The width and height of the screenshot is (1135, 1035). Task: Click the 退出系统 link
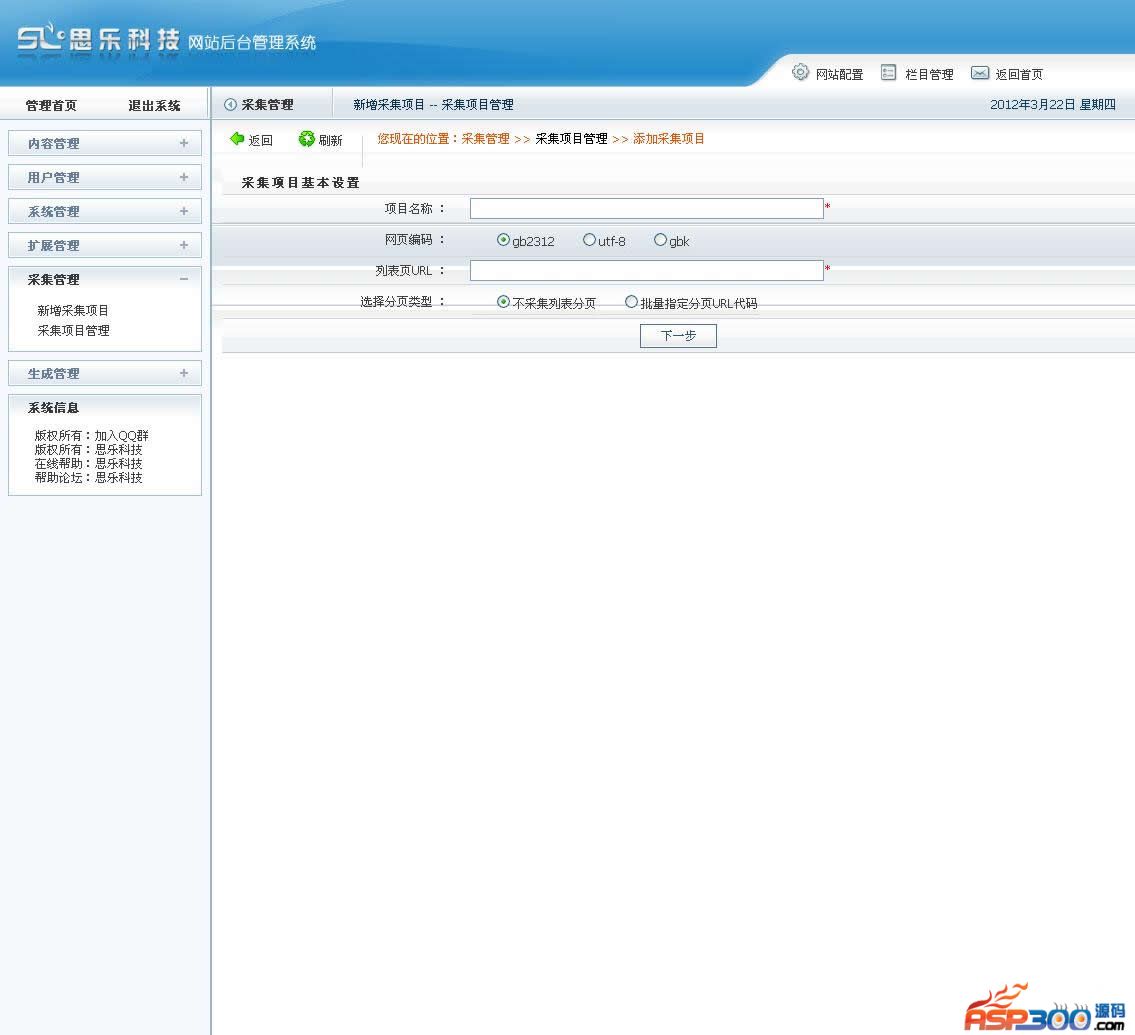[154, 105]
